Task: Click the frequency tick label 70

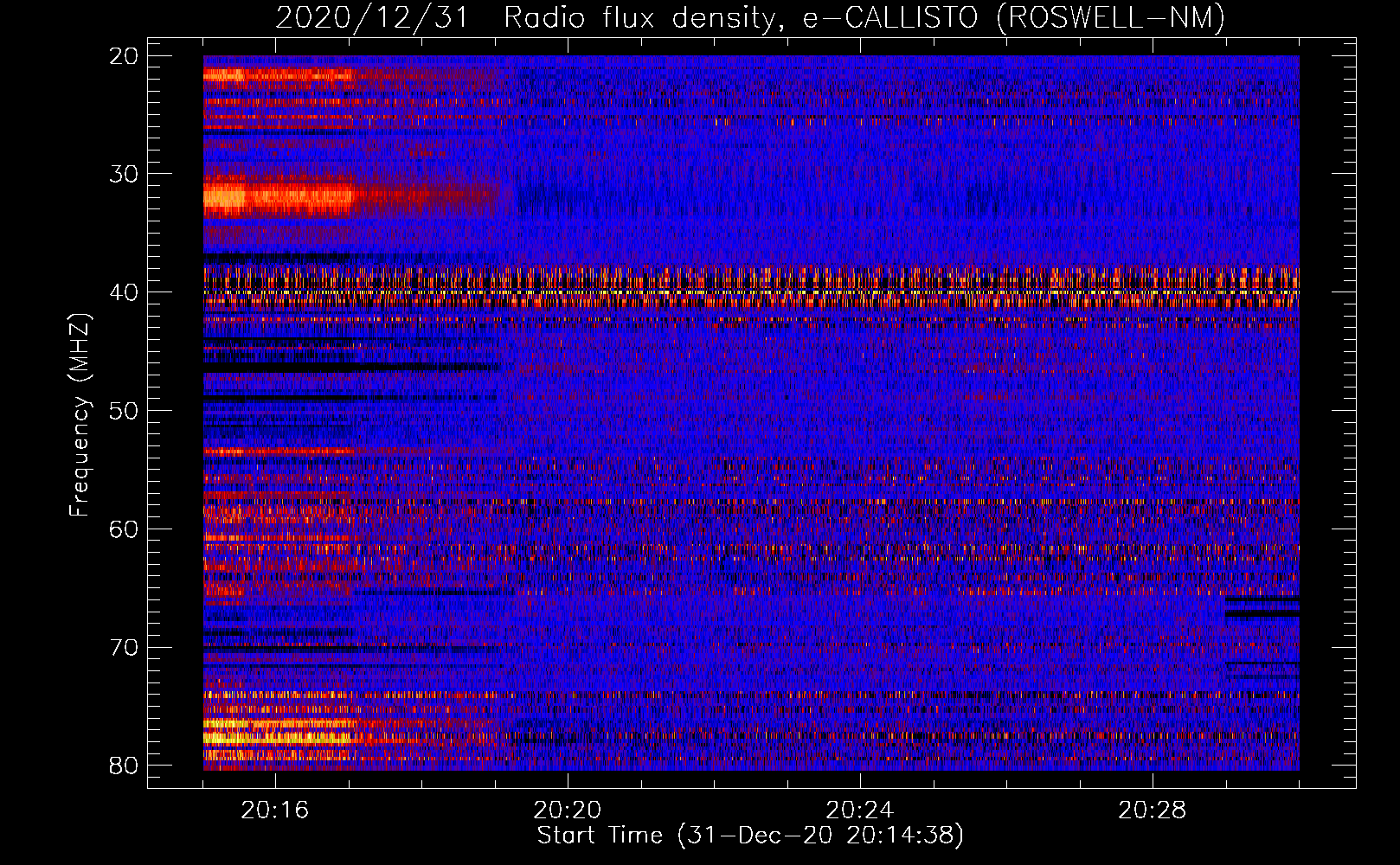Action: point(124,647)
